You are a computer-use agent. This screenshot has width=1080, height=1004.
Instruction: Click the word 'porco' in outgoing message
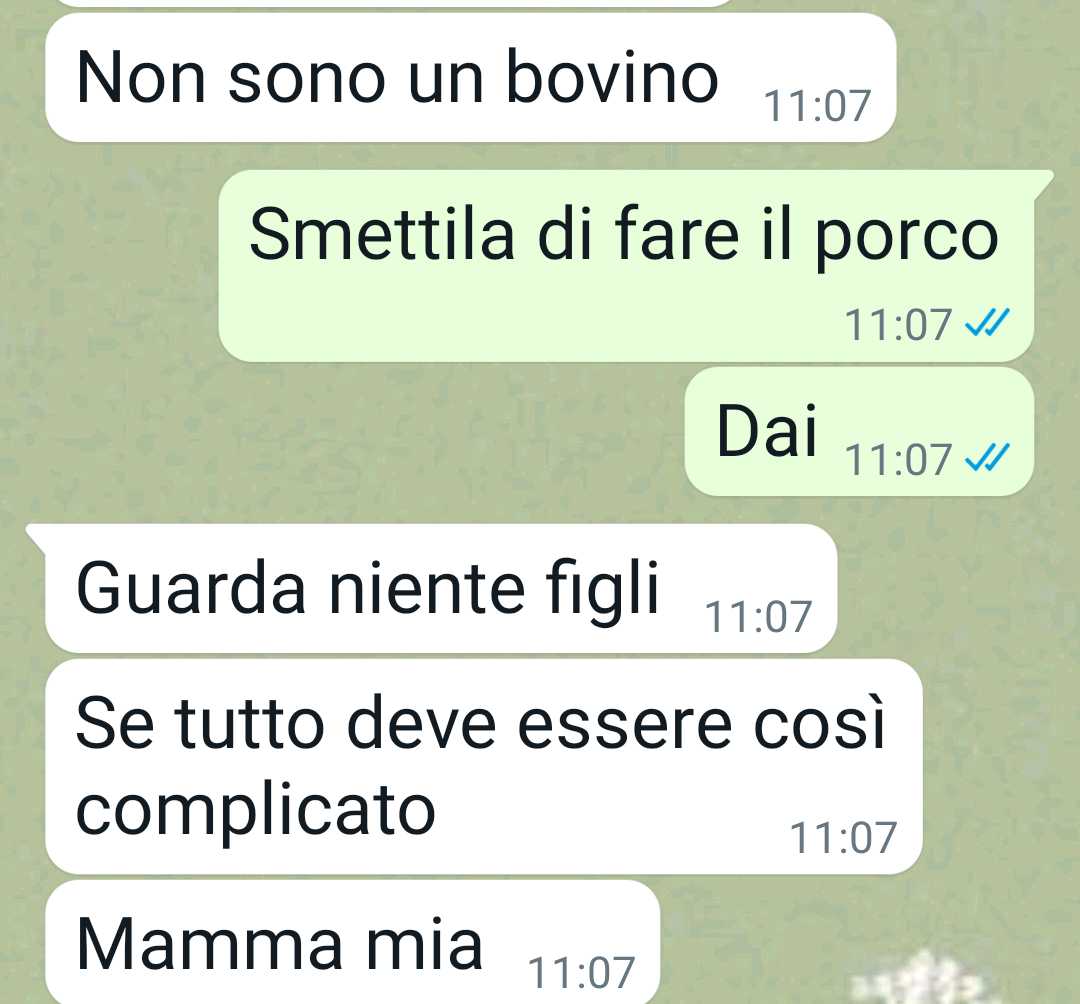[907, 238]
